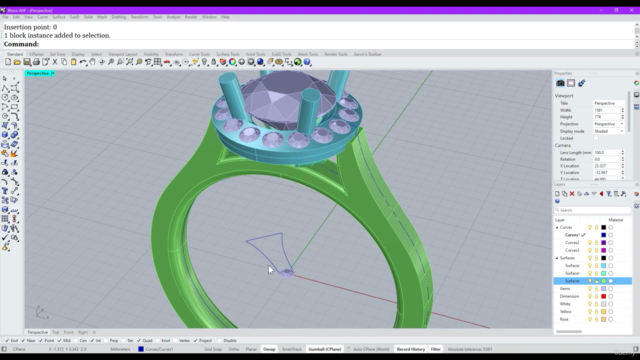Toggle Osnap in status bar
The image size is (640, 360).
[269, 349]
